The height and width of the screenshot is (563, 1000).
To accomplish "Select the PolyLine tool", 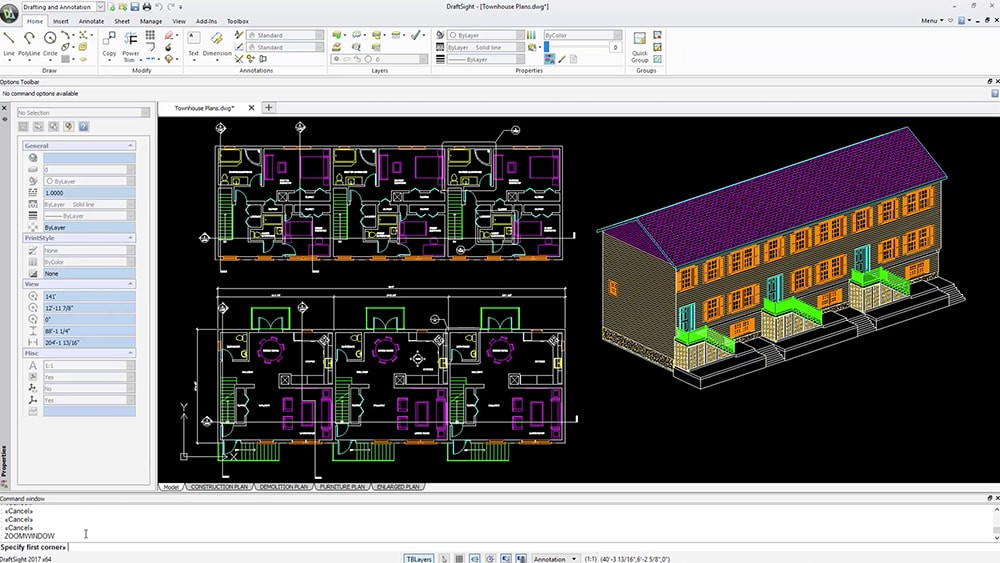I will [29, 44].
